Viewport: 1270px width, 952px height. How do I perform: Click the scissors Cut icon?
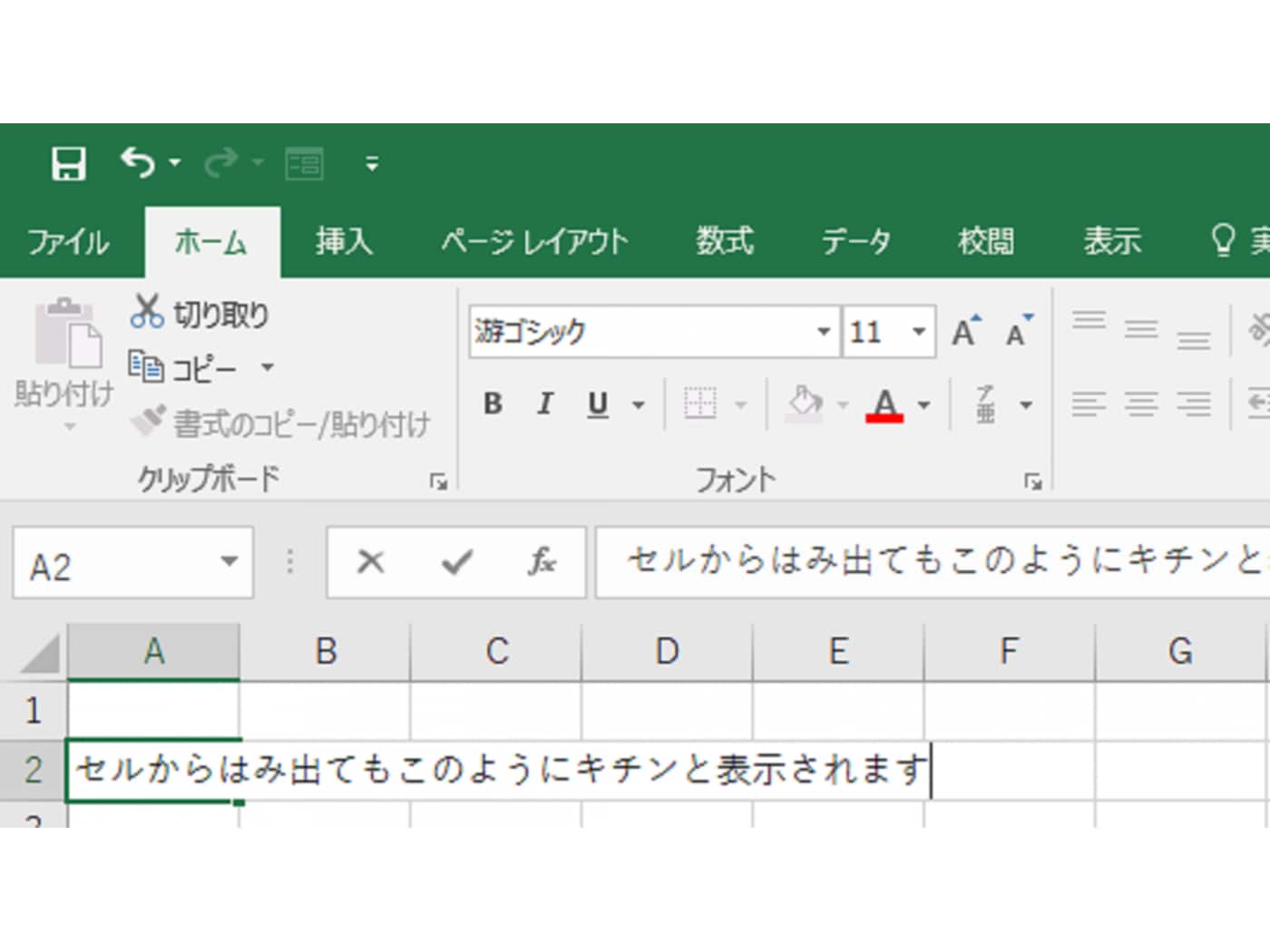146,312
